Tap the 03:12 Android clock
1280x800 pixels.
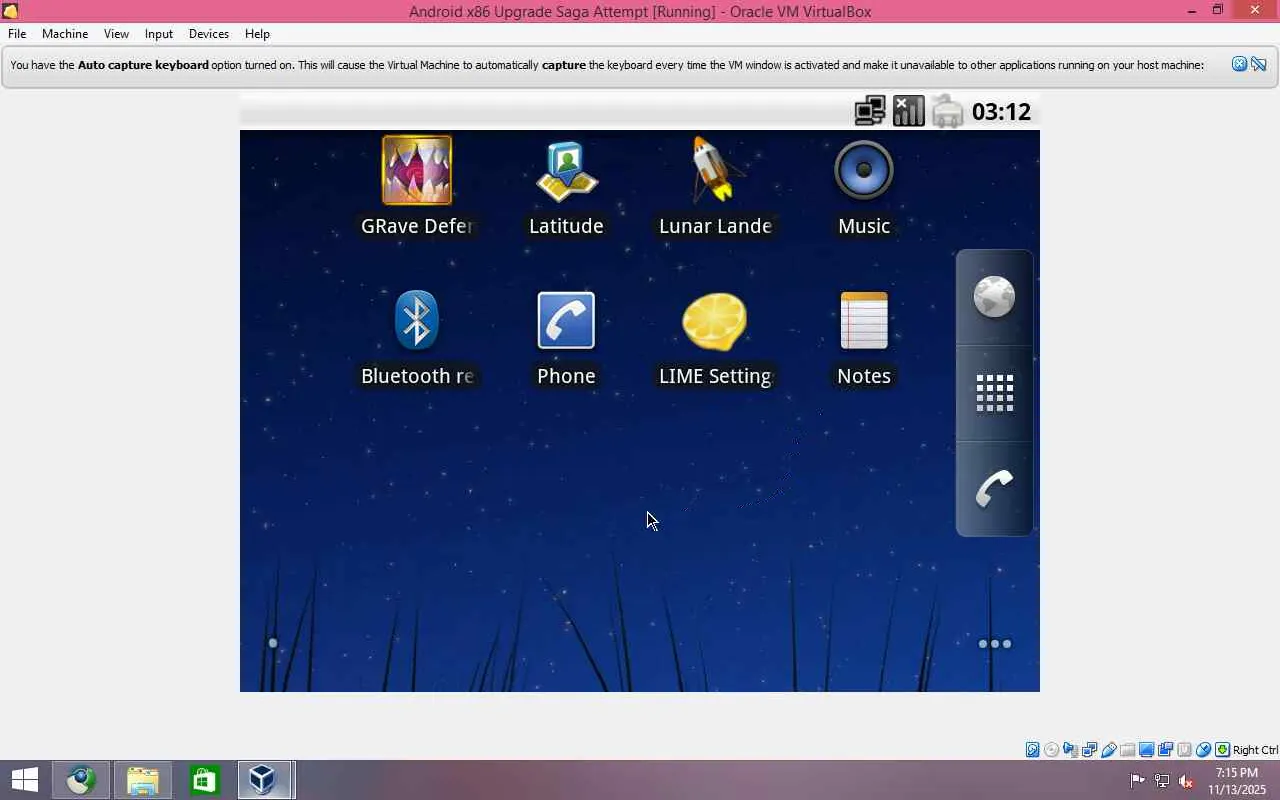[x=1001, y=111]
